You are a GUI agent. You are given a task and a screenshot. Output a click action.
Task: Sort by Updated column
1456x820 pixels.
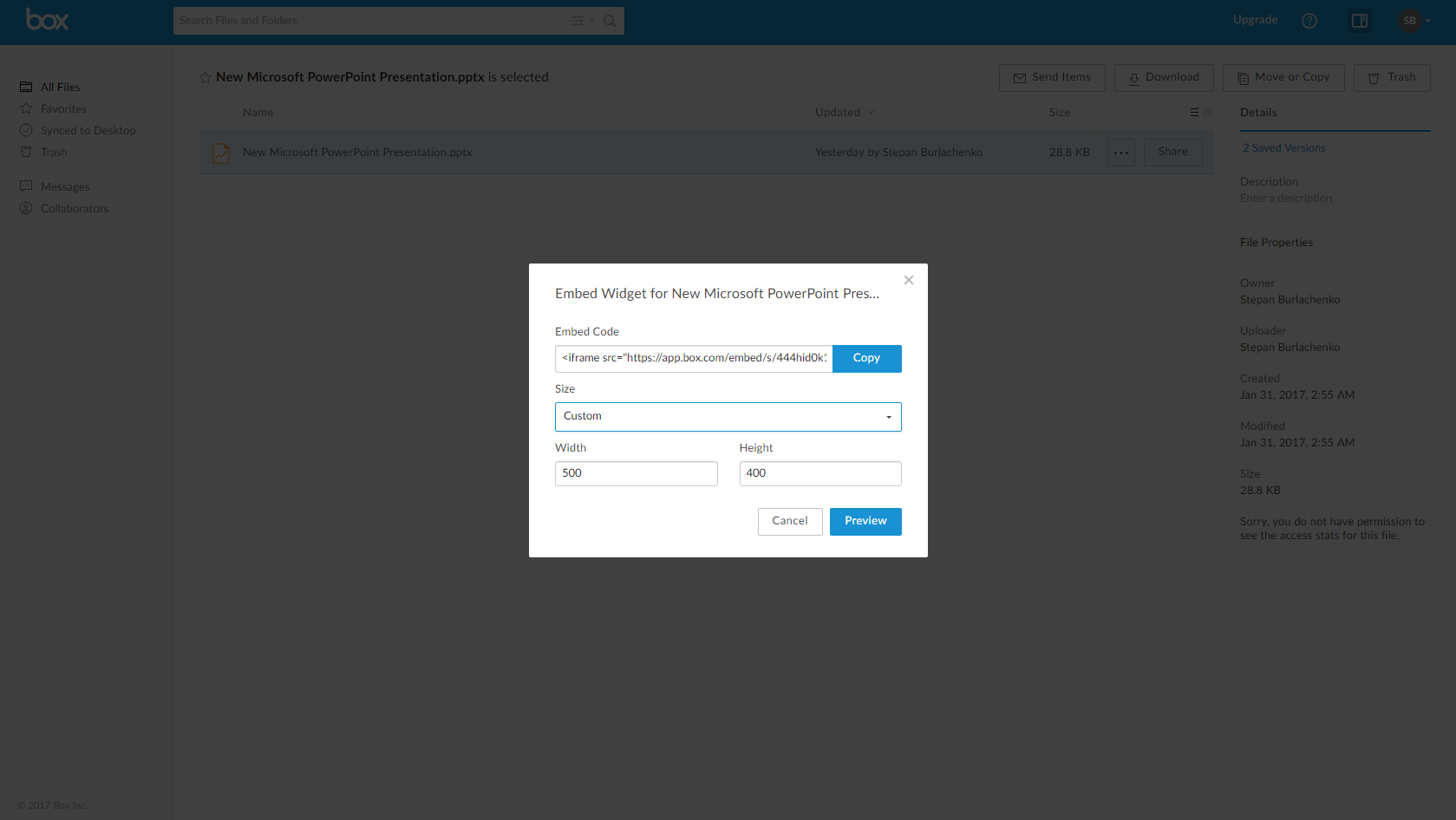(845, 113)
